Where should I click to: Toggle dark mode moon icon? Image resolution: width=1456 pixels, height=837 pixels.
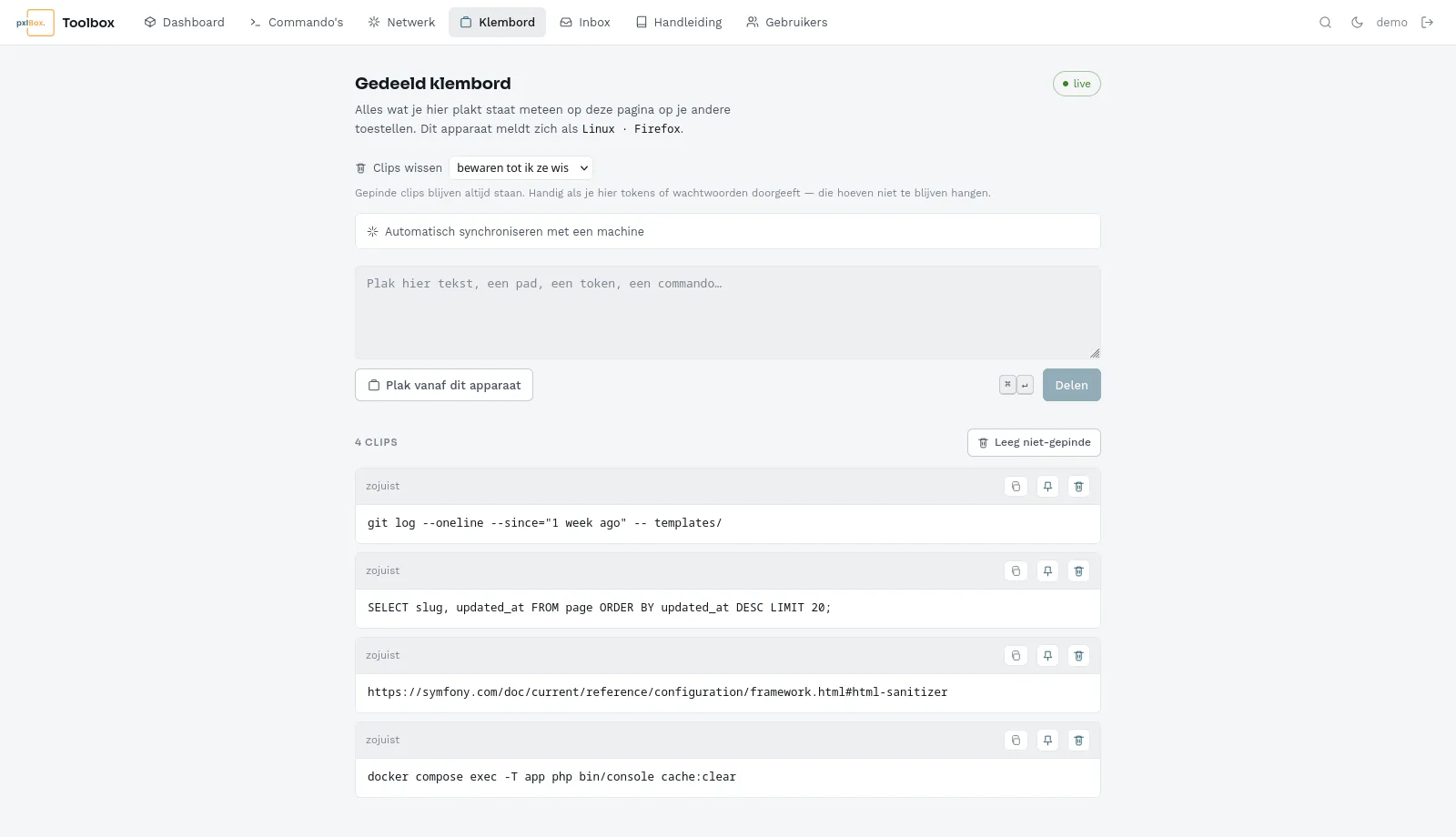(1357, 22)
